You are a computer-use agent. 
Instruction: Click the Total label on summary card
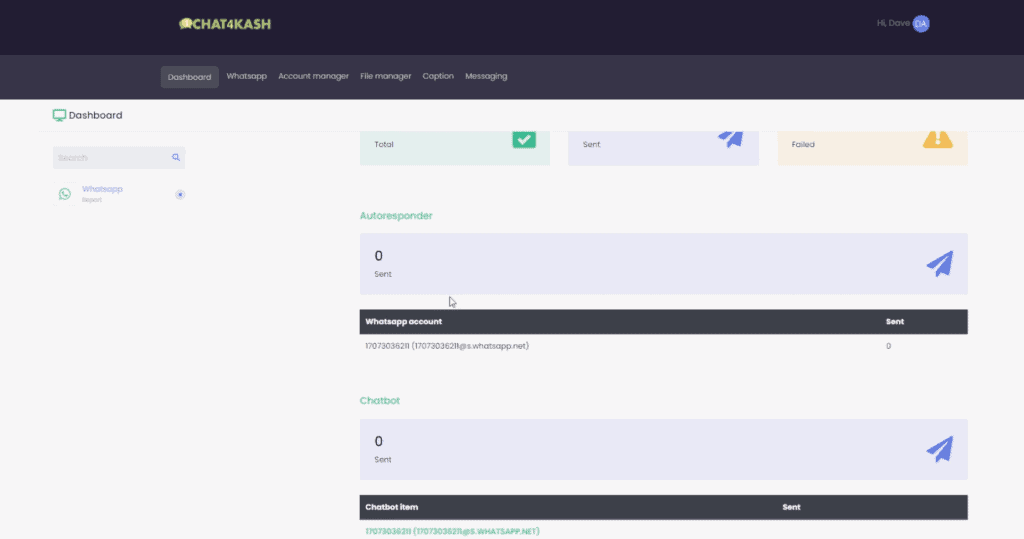tap(384, 144)
